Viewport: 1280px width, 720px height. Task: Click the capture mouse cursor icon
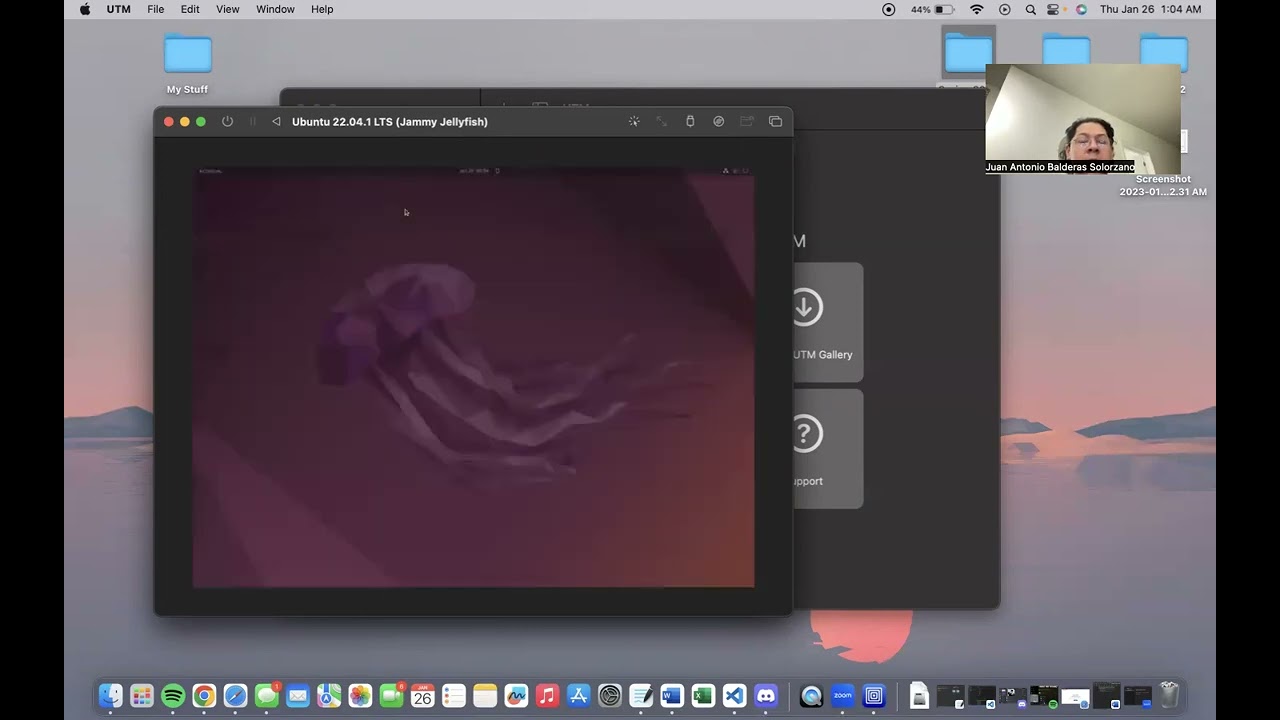coord(634,122)
